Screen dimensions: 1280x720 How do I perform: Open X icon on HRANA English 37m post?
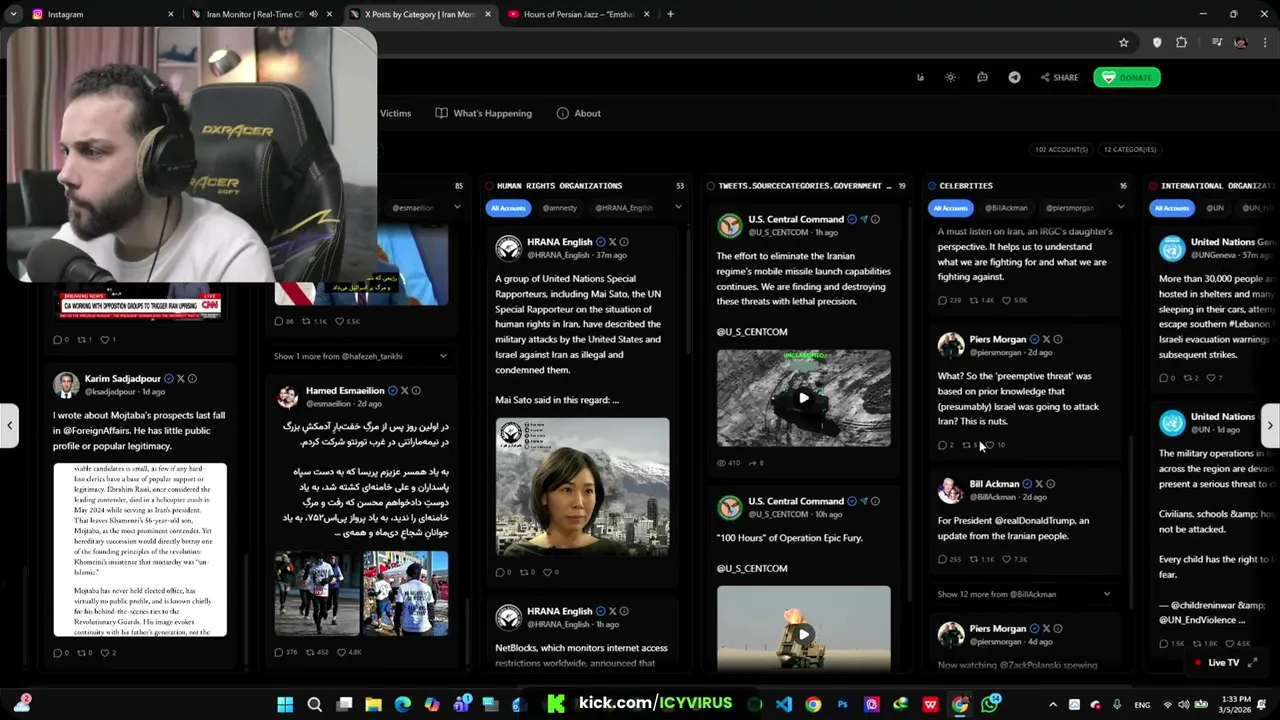point(612,242)
